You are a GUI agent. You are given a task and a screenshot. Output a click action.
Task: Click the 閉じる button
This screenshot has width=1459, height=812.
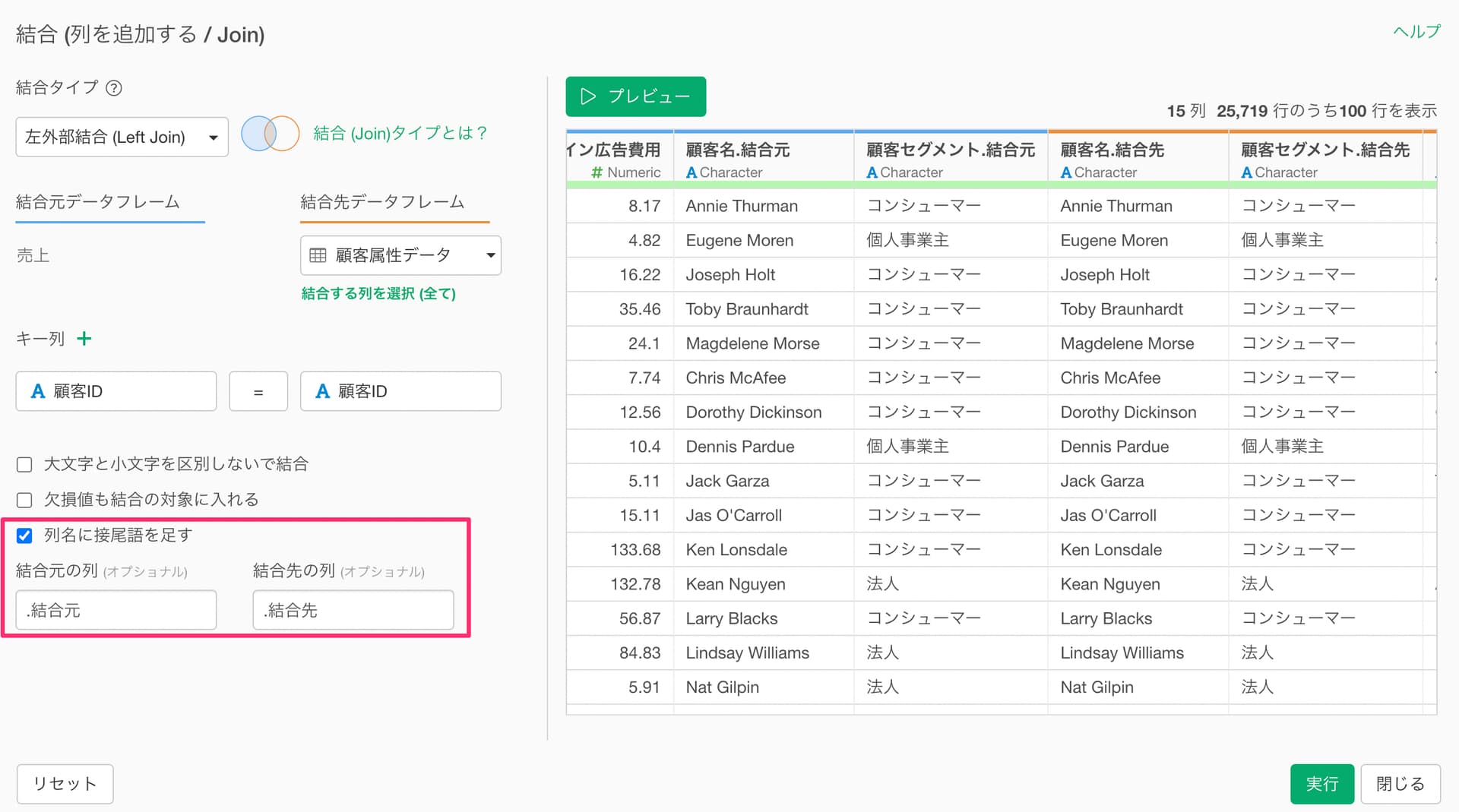pos(1400,784)
